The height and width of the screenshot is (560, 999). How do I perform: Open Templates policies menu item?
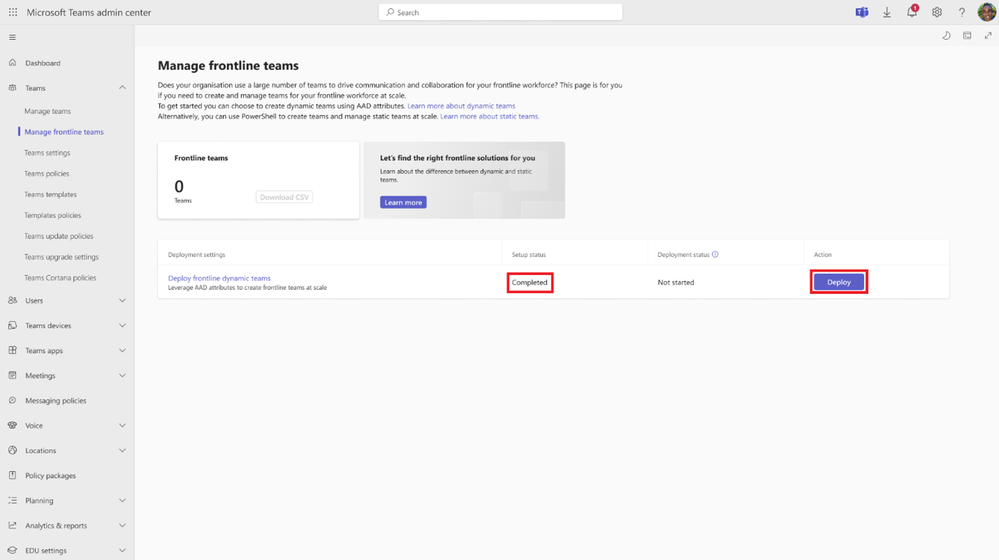[53, 215]
